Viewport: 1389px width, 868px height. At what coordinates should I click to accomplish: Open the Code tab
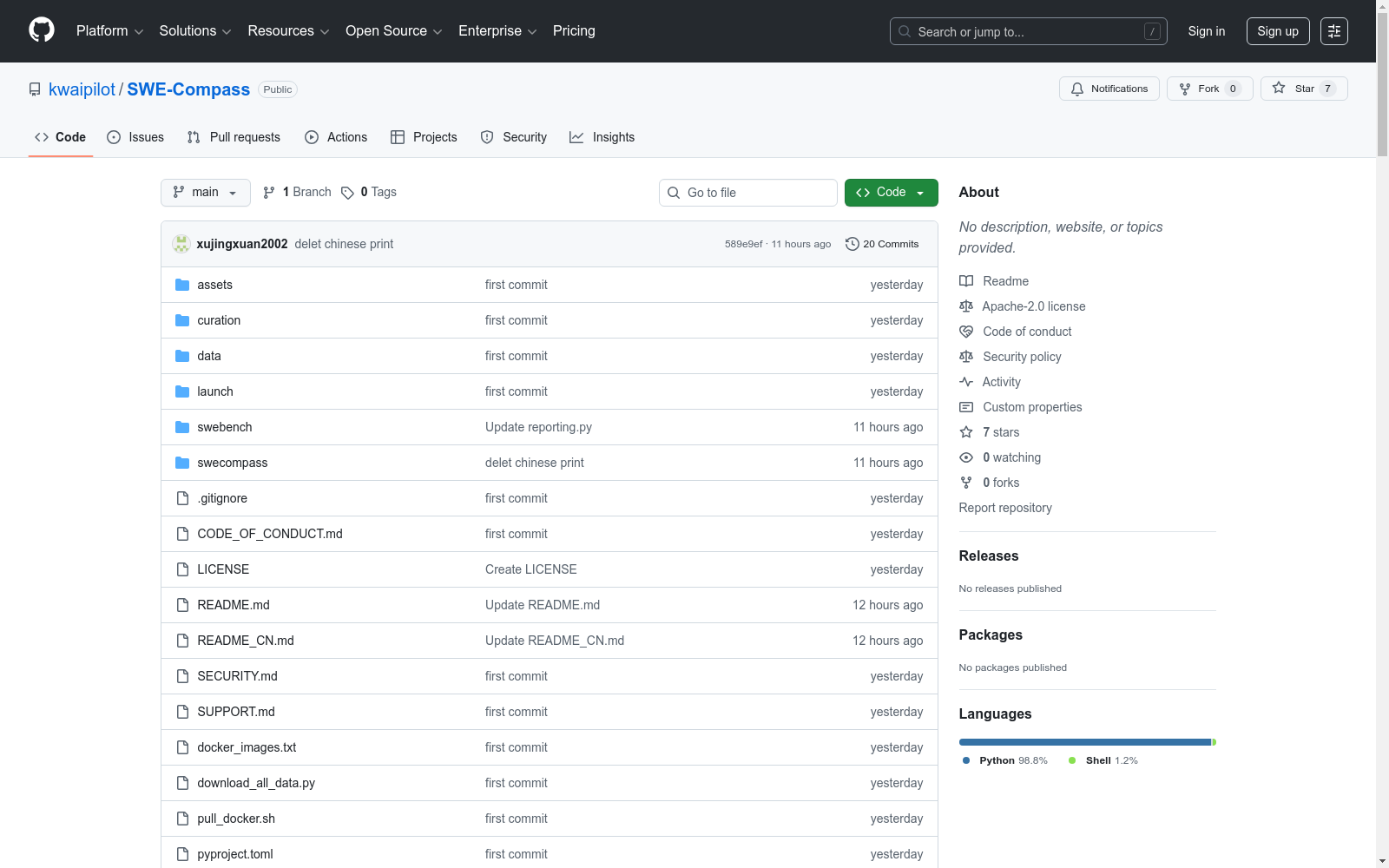(x=61, y=137)
